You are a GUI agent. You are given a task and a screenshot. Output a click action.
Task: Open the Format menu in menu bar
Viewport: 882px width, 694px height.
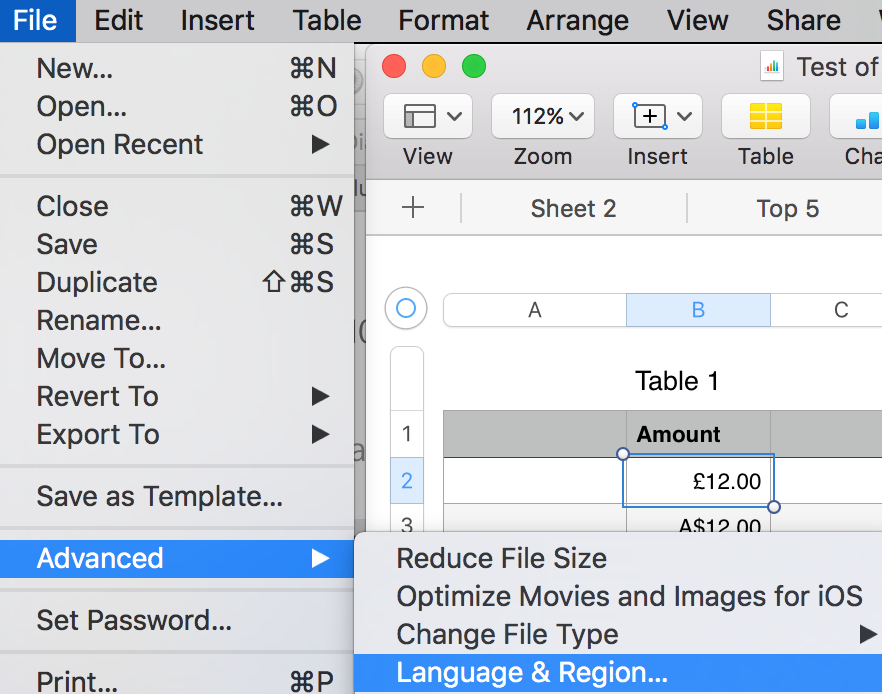(444, 20)
